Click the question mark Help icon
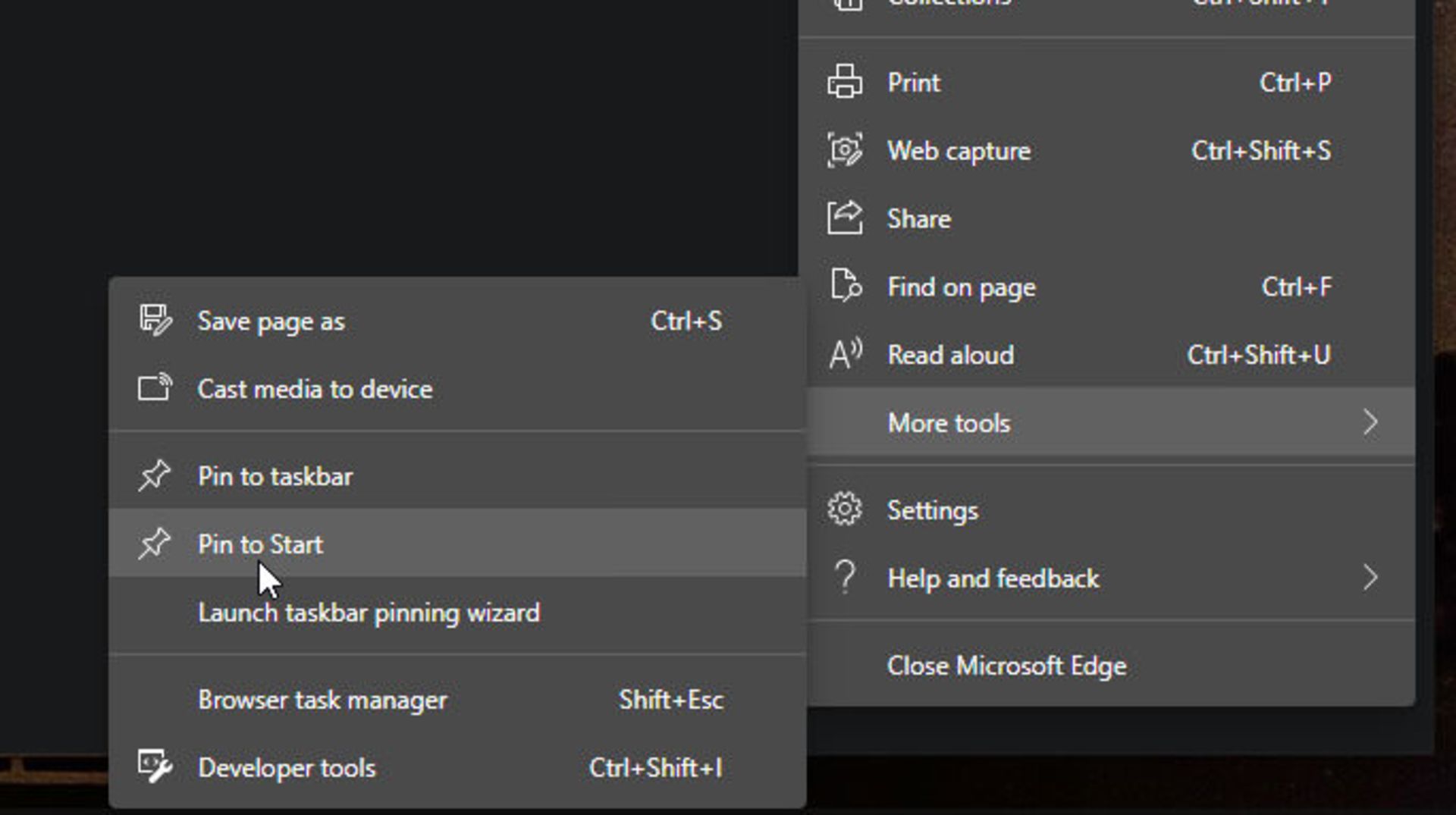Screen dimensions: 1456x815 pos(844,578)
